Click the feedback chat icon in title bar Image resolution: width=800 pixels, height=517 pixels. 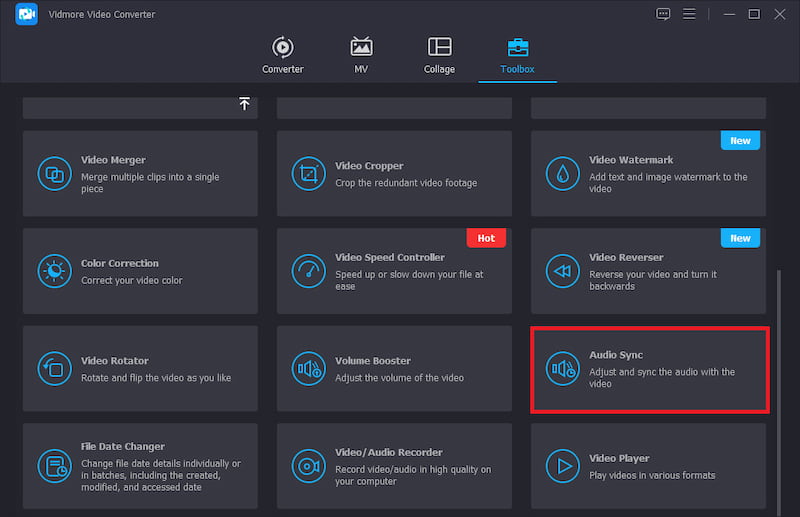pyautogui.click(x=663, y=14)
